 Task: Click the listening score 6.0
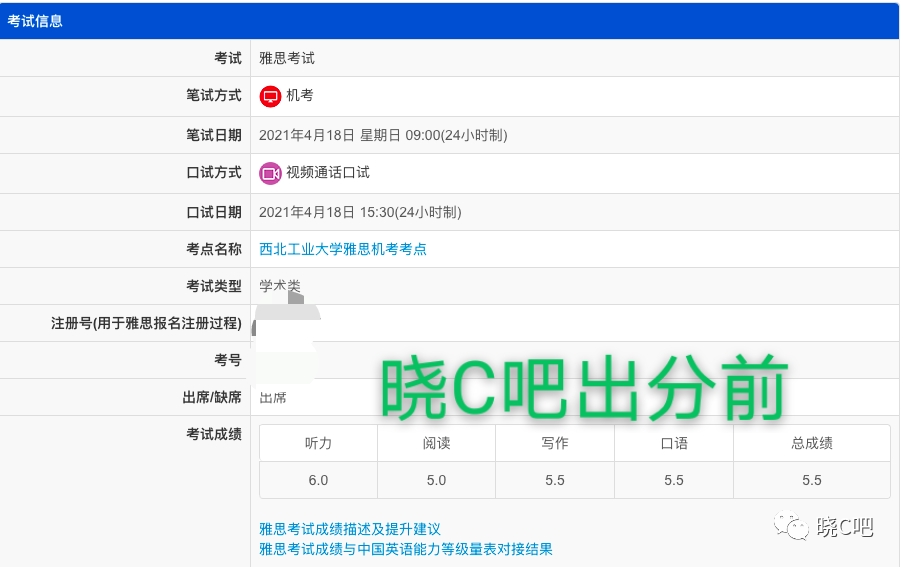318,480
